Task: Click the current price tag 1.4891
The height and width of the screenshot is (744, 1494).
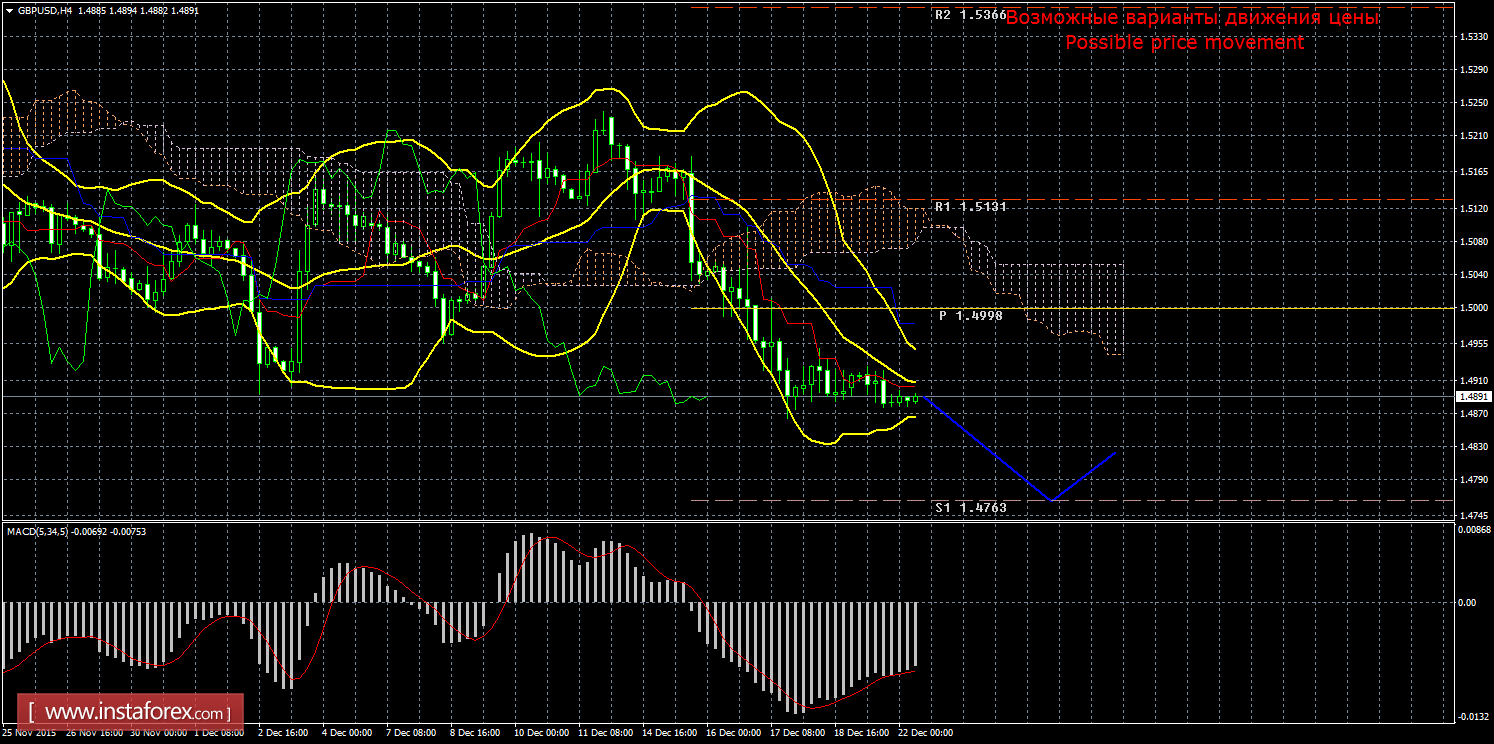Action: 1471,397
